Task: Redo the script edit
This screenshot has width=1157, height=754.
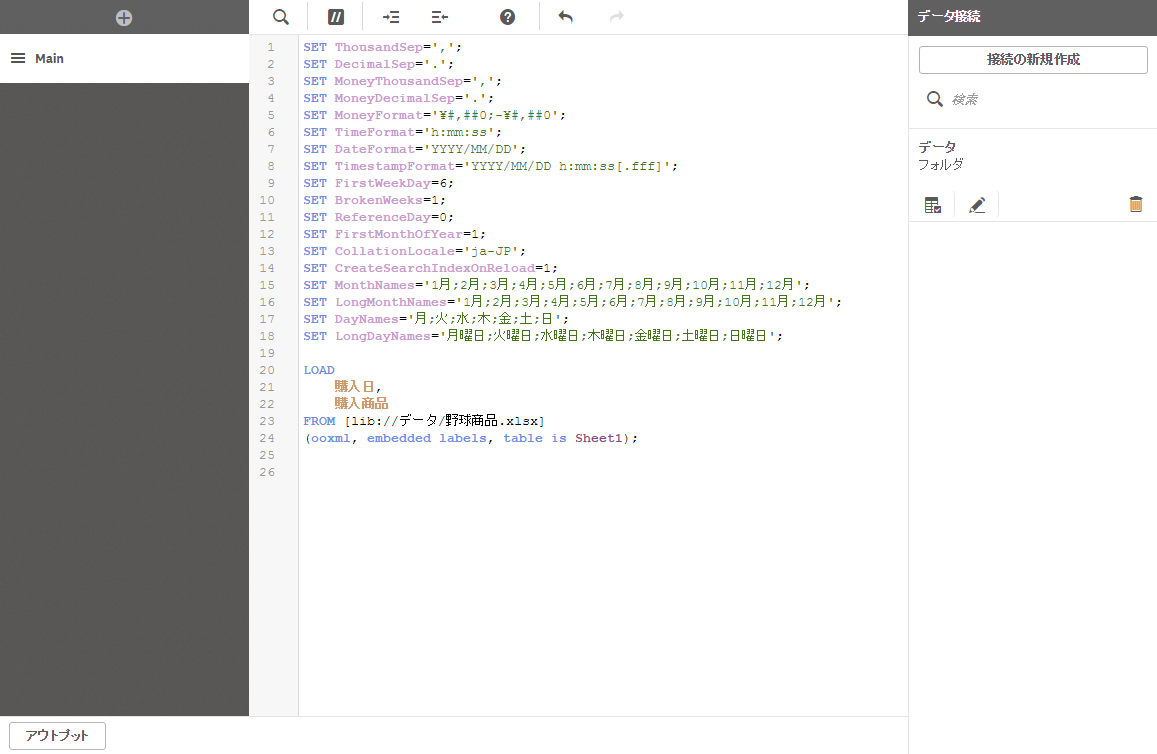Action: coord(617,16)
